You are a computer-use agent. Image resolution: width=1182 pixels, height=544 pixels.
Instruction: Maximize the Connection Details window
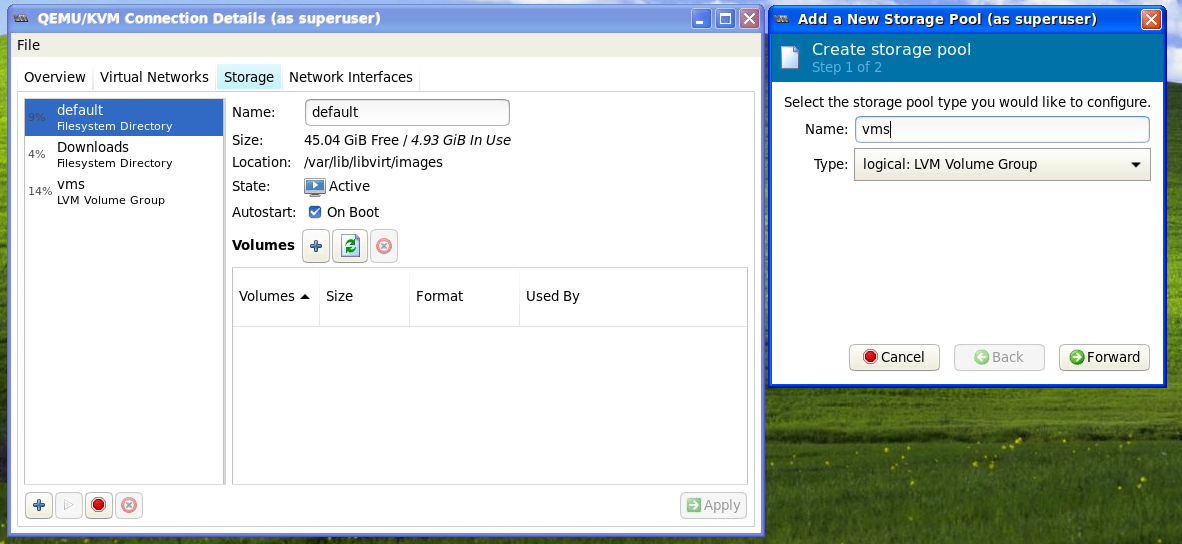725,19
